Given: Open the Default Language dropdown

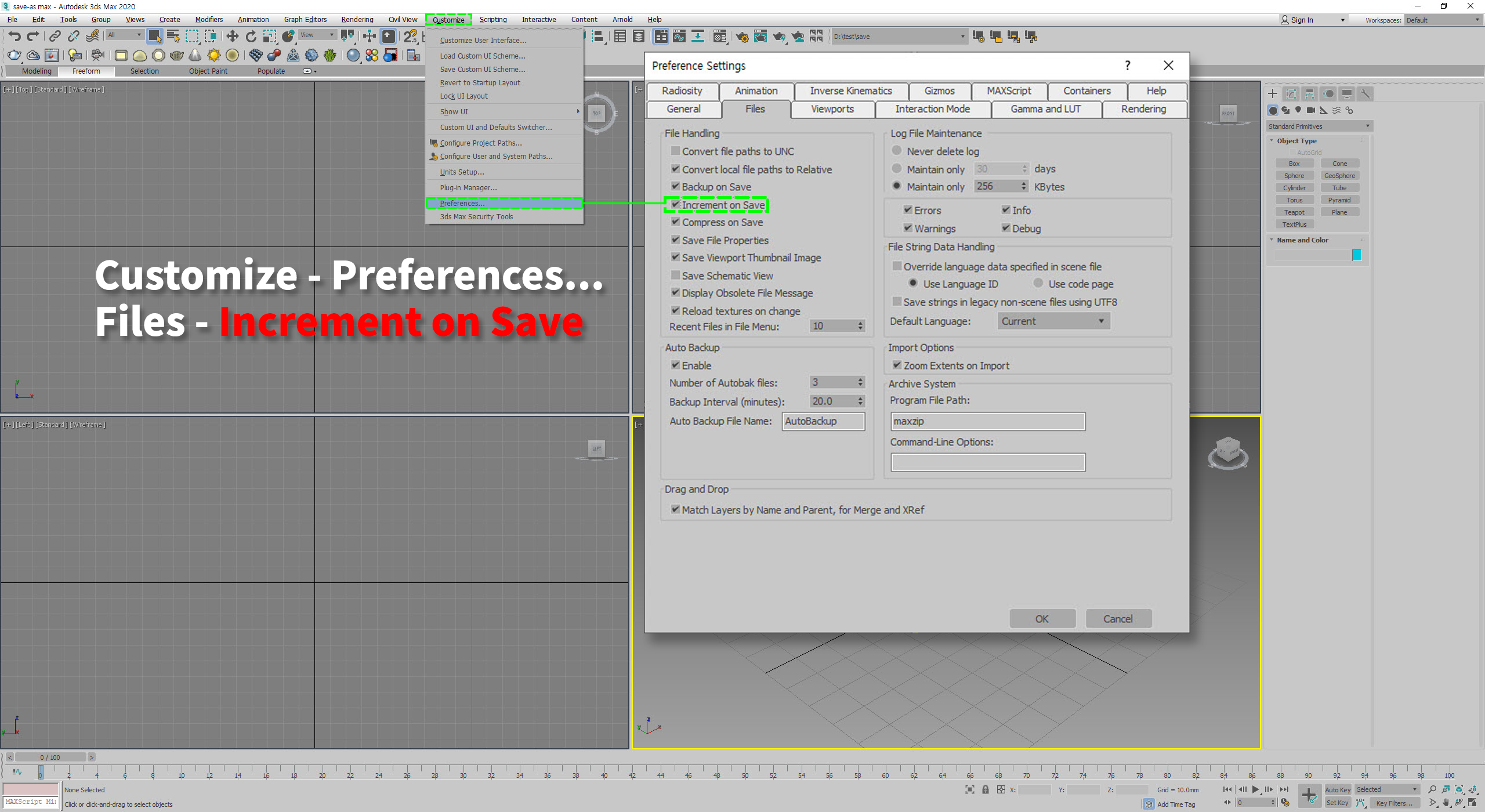Looking at the screenshot, I should tap(1053, 321).
